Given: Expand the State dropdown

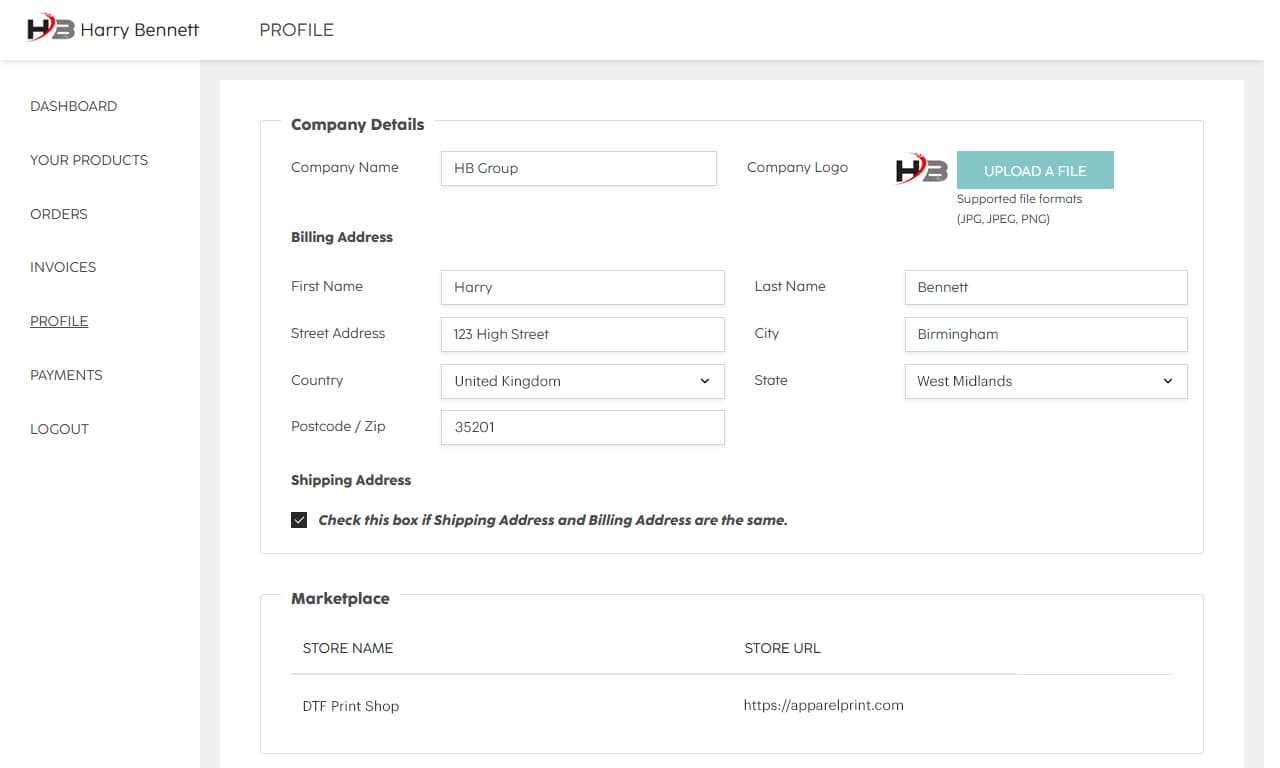Looking at the screenshot, I should click(1045, 381).
